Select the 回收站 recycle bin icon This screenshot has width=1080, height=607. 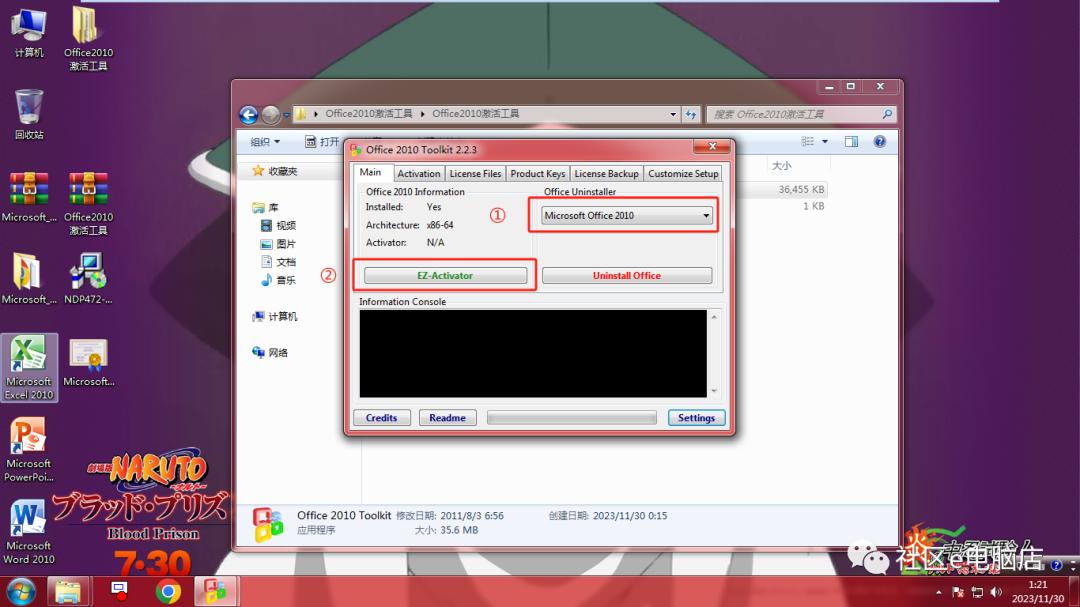click(29, 114)
